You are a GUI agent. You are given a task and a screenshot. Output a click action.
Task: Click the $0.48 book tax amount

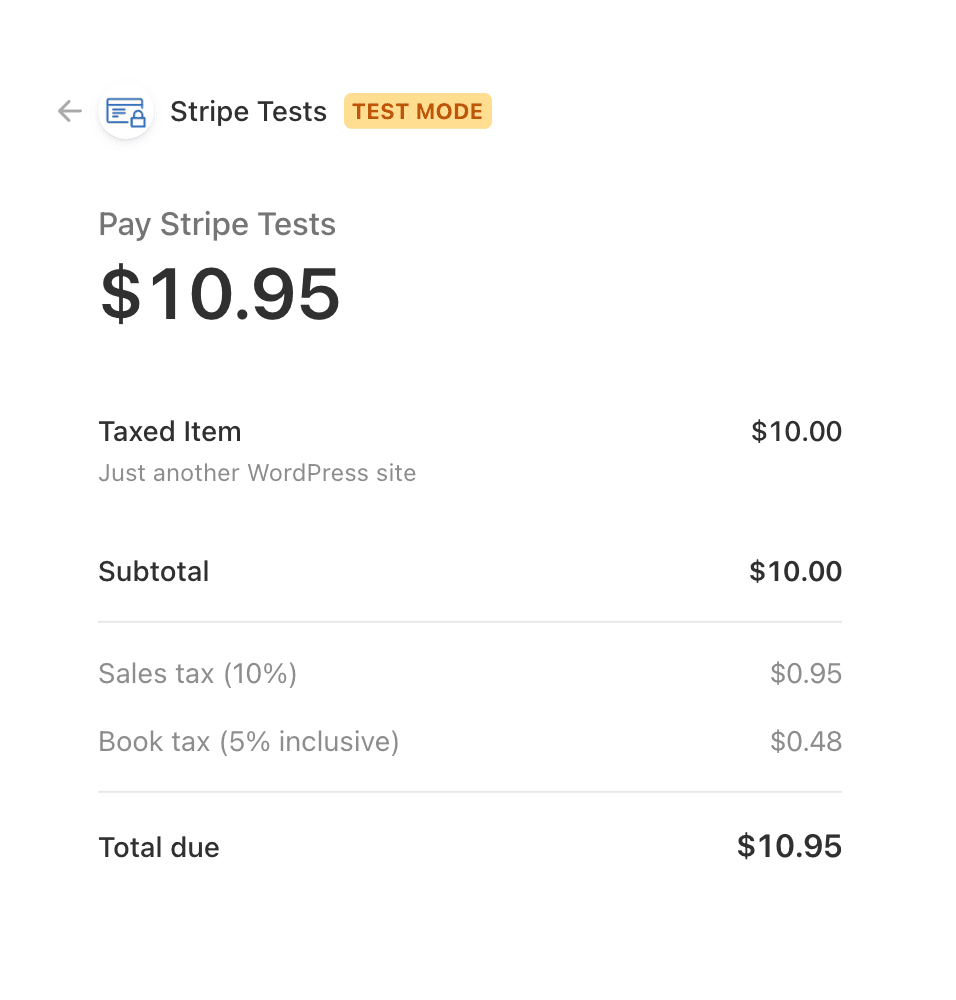pyautogui.click(x=805, y=742)
